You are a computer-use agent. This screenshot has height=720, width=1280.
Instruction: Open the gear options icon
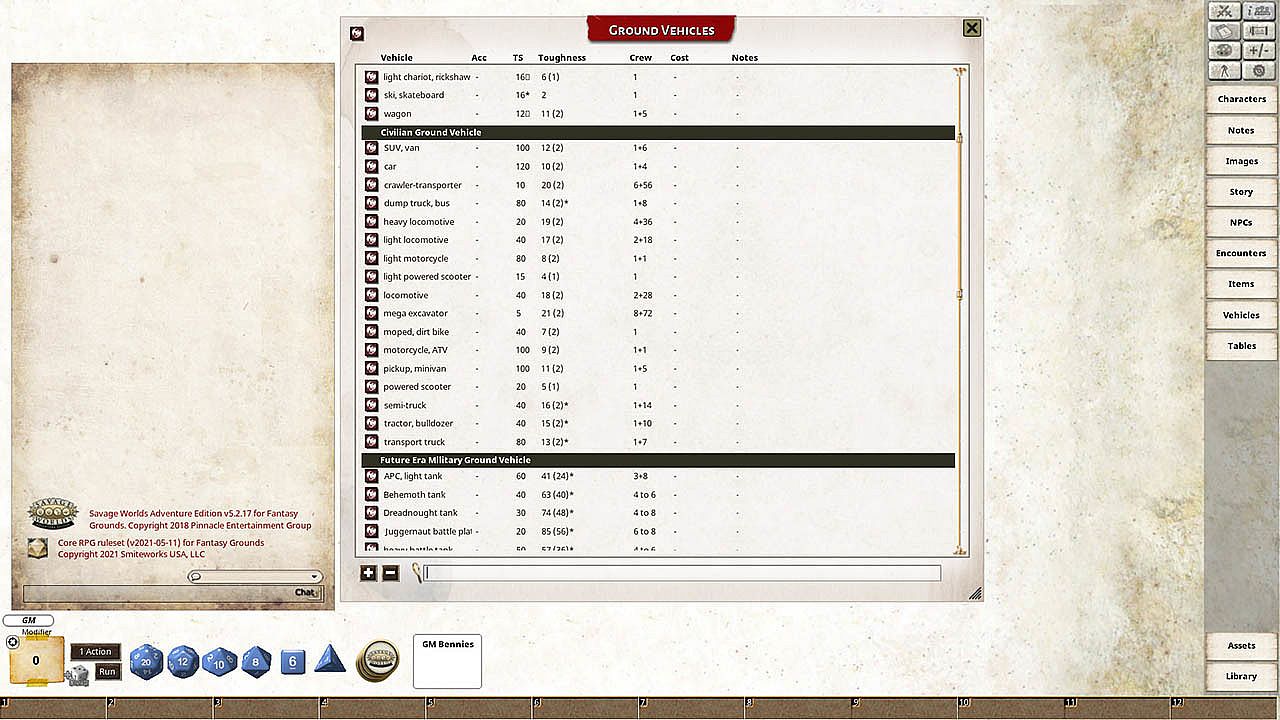1258,71
